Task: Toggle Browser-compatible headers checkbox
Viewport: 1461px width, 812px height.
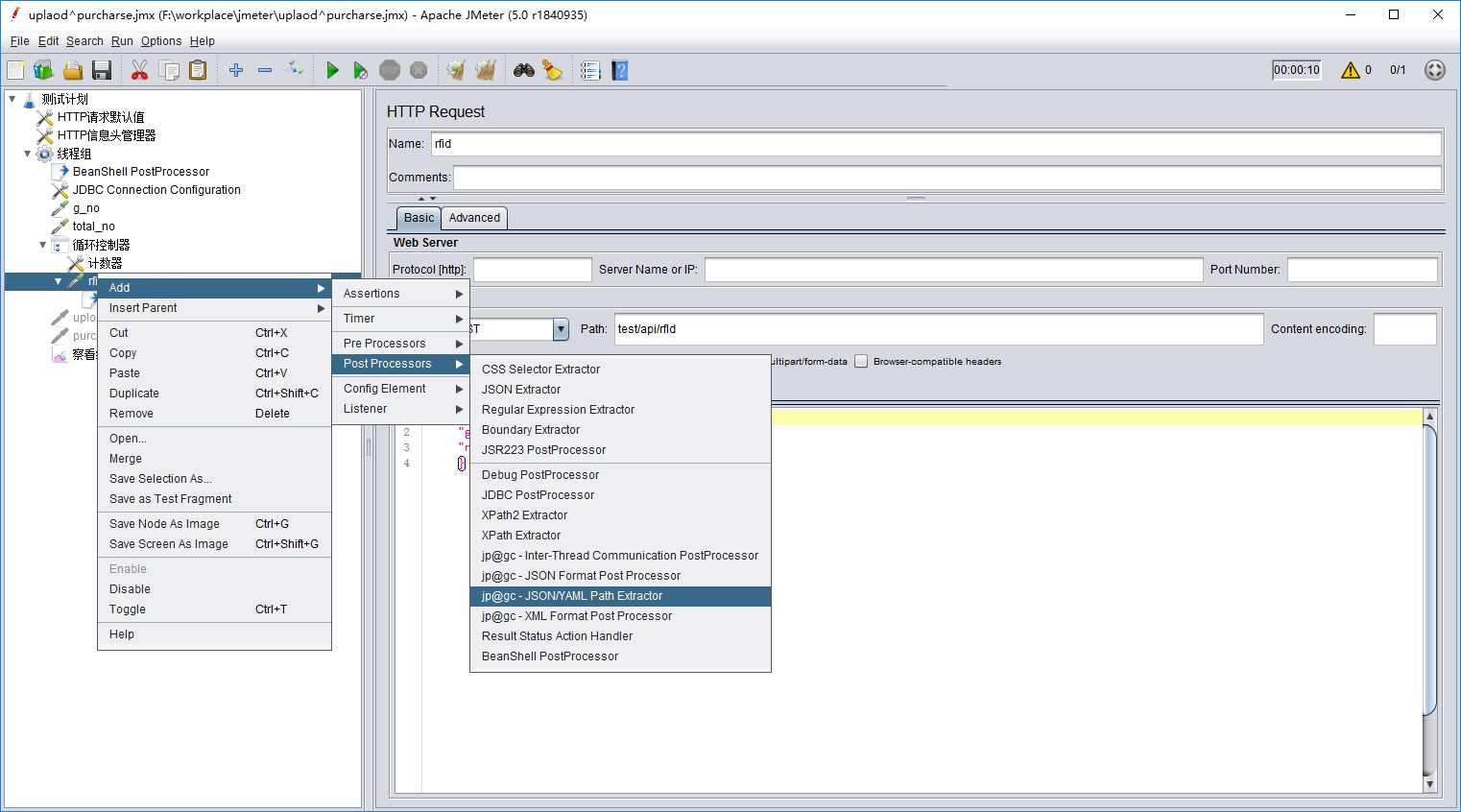Action: (x=861, y=362)
